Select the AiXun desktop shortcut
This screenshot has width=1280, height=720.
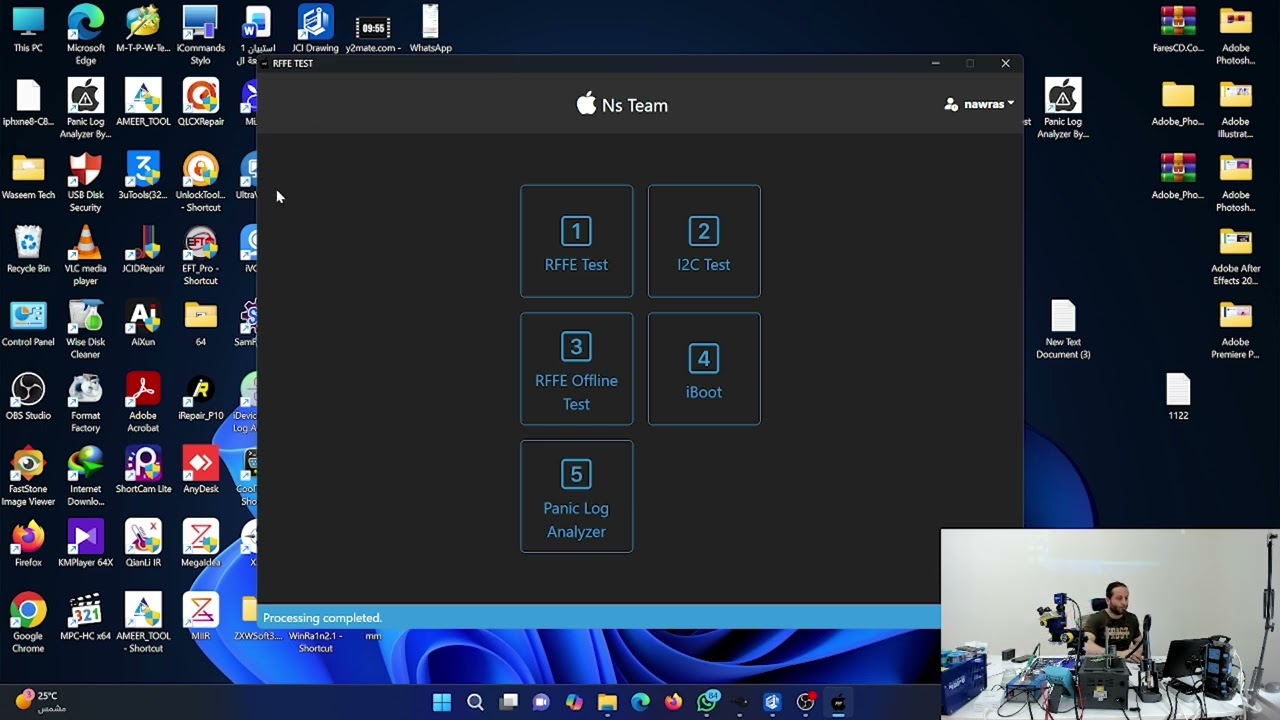[x=143, y=324]
